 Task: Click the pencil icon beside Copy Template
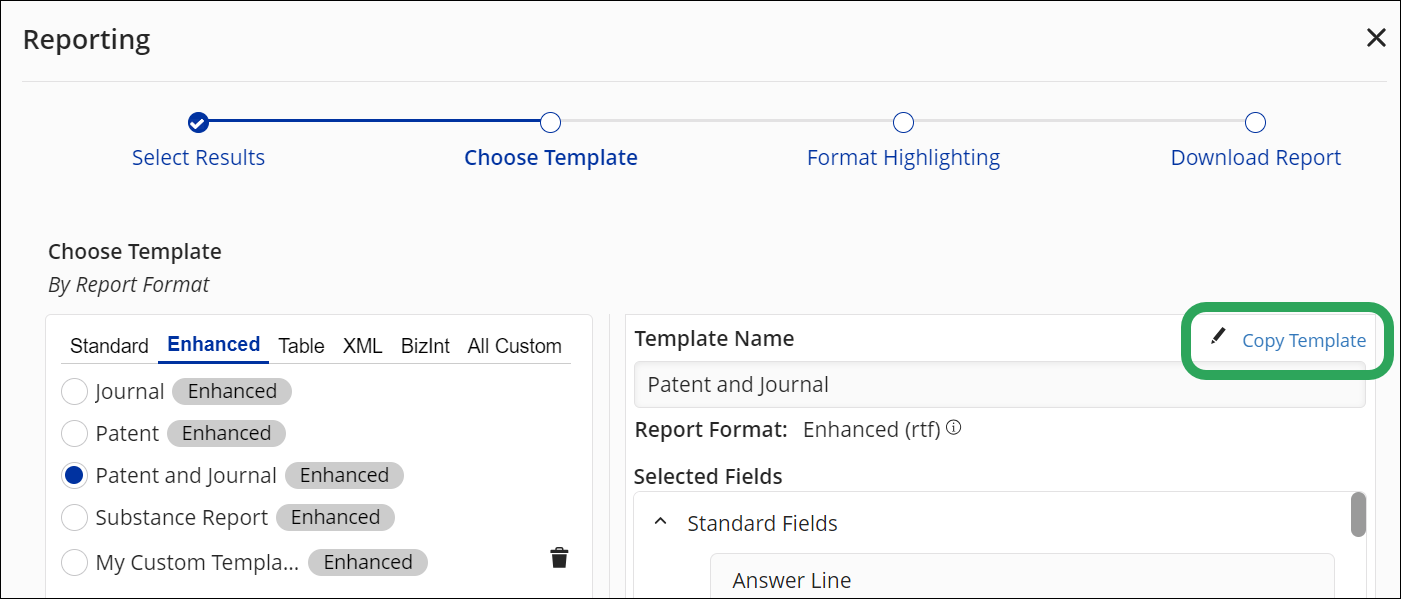[x=1217, y=337]
